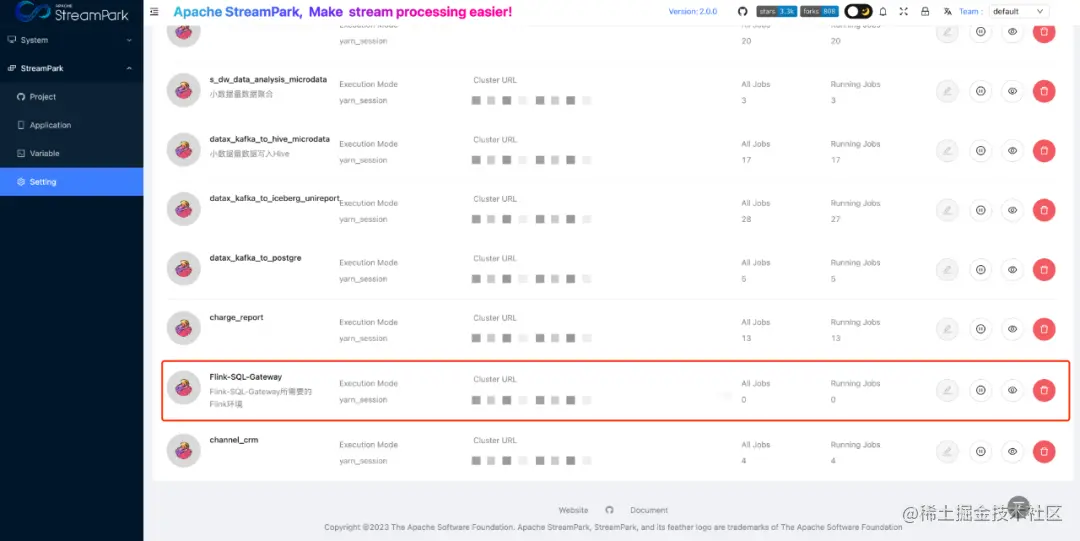Click the charge_report cluster avatar
The image size is (1080, 541).
[x=183, y=327]
